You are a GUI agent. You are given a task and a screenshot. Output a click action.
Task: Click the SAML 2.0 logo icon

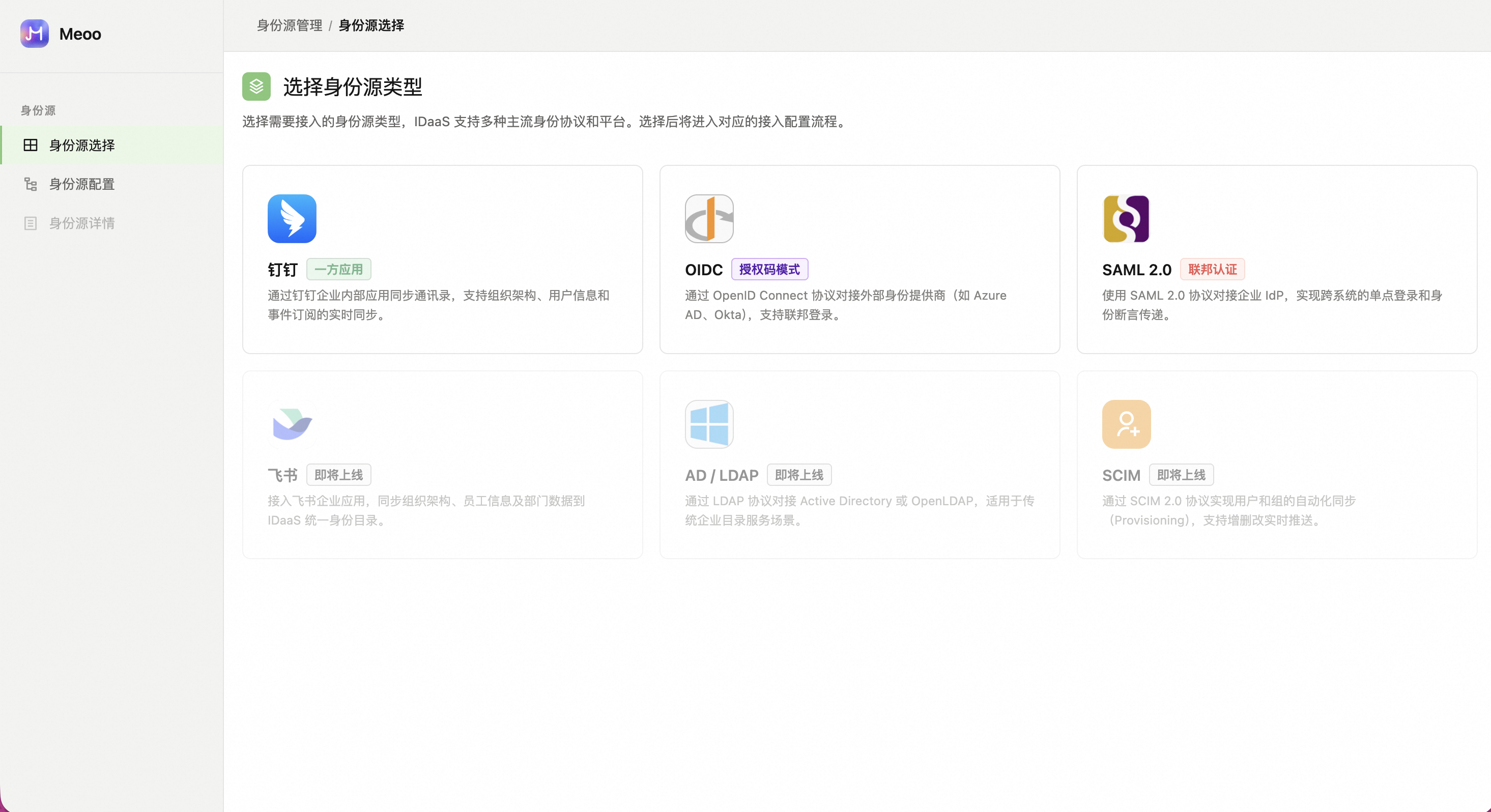click(x=1126, y=219)
